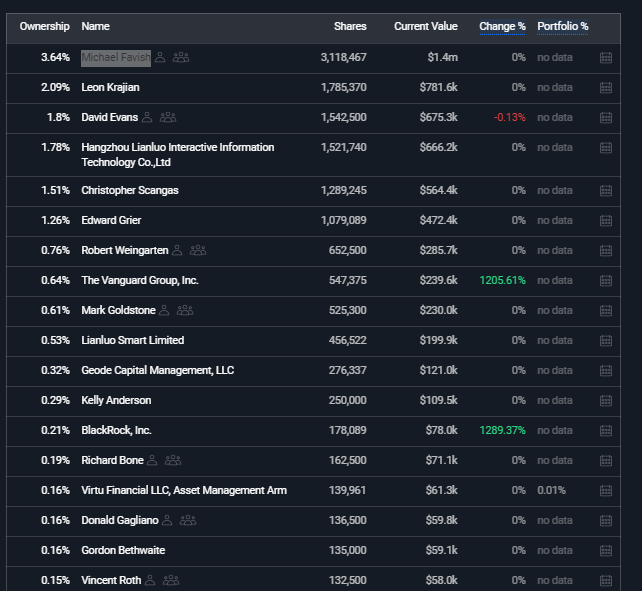Open calendar icon in Leon Krajian row
This screenshot has height=591, width=642.
pyautogui.click(x=606, y=88)
